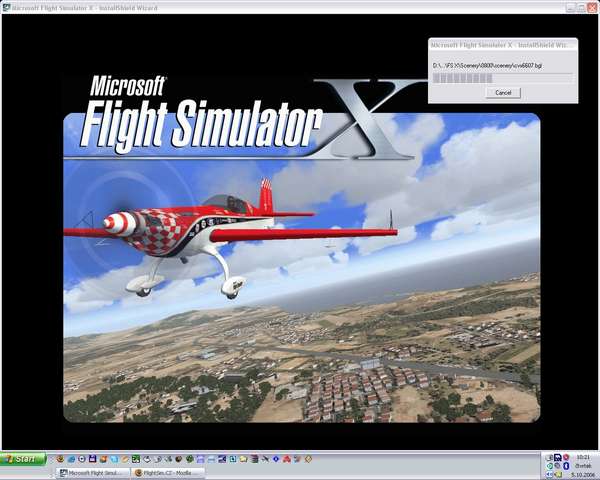Close the Flight Simulator X InstallShield Wizard window
The width and height of the screenshot is (600, 480).
click(592, 7)
